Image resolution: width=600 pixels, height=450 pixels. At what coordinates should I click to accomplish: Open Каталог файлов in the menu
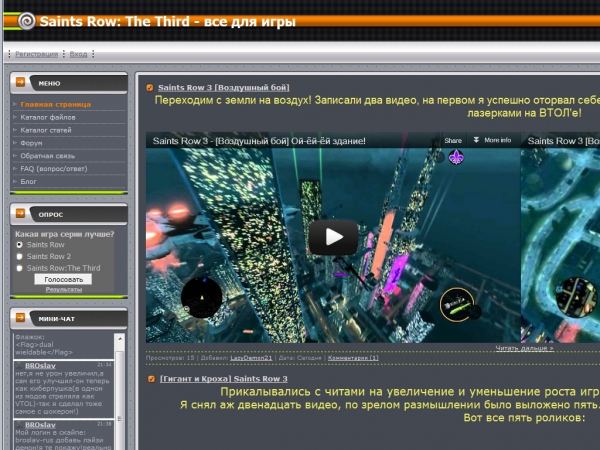[48, 117]
